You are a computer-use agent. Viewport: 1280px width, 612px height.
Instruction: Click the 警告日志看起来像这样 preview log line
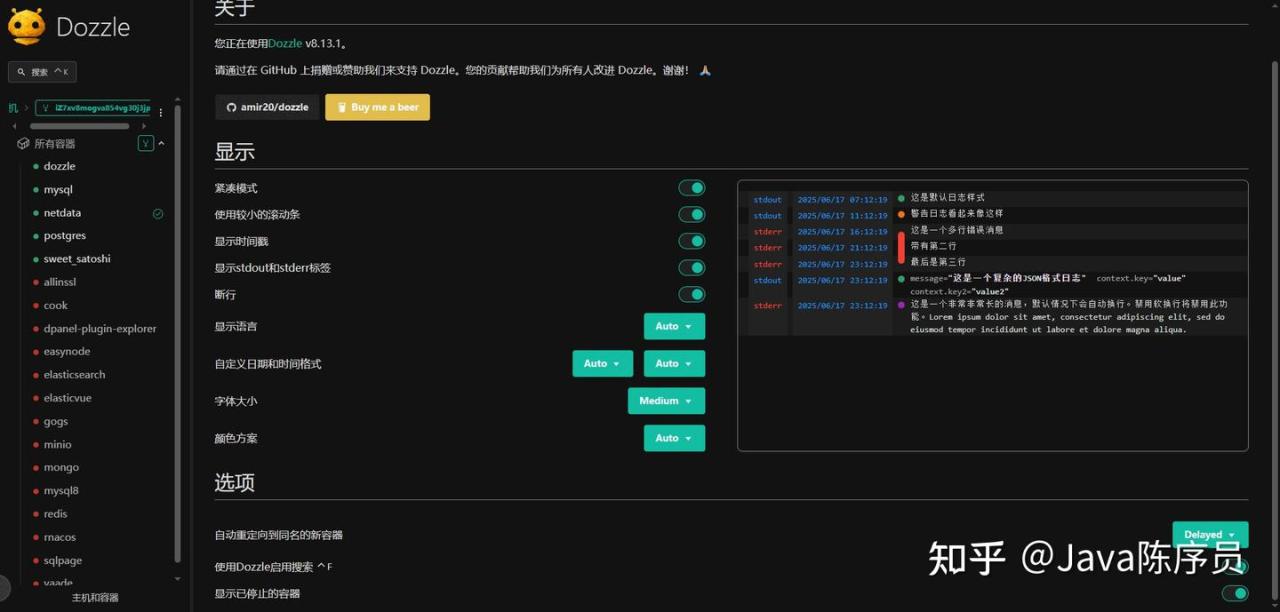[x=956, y=214]
